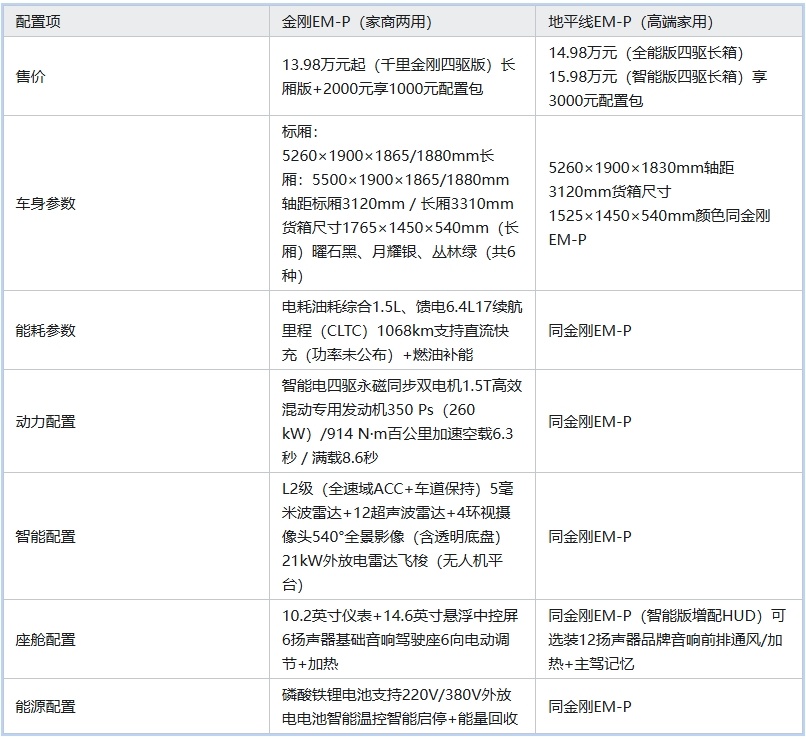Click the cell describing 1.5T高效混动专用发动机
The width and height of the screenshot is (806, 739).
[x=402, y=421]
